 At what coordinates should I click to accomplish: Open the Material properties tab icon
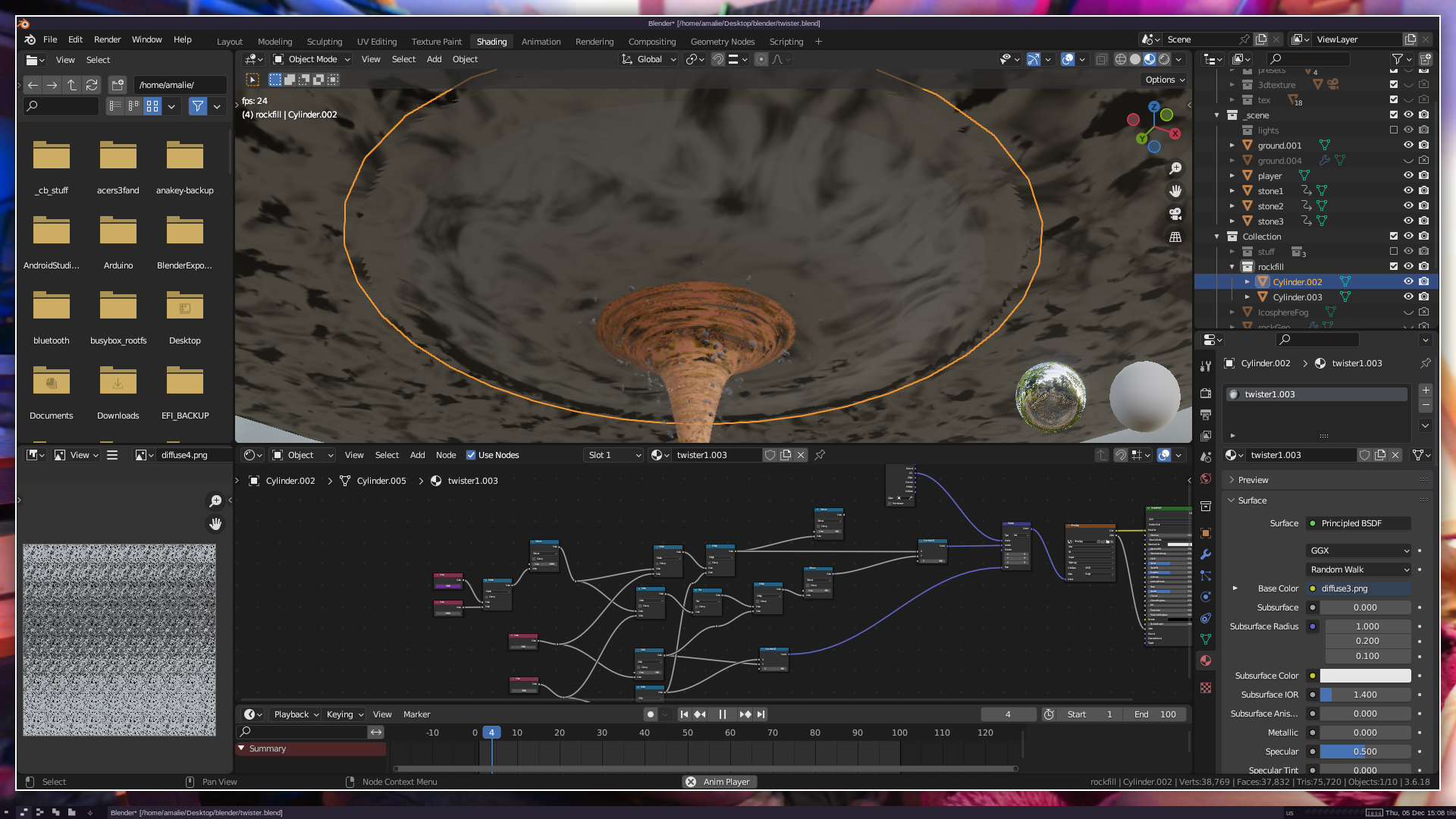click(1206, 661)
